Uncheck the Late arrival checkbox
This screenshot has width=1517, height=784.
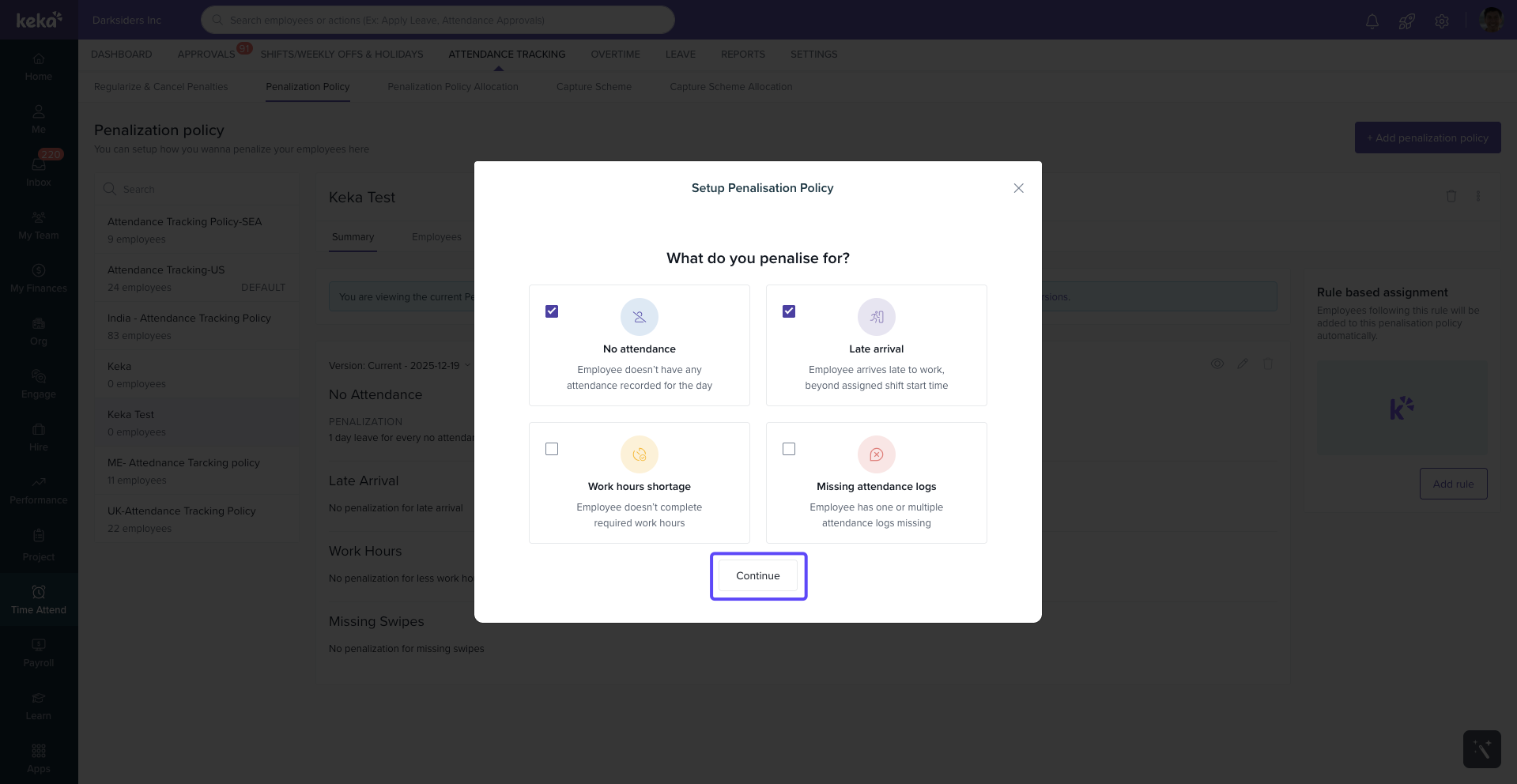point(789,311)
